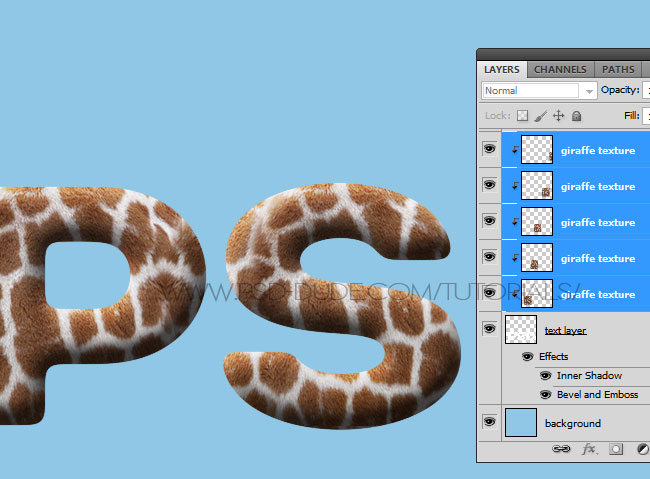Hide the text layer via its eye icon
The image size is (650, 479).
point(490,329)
